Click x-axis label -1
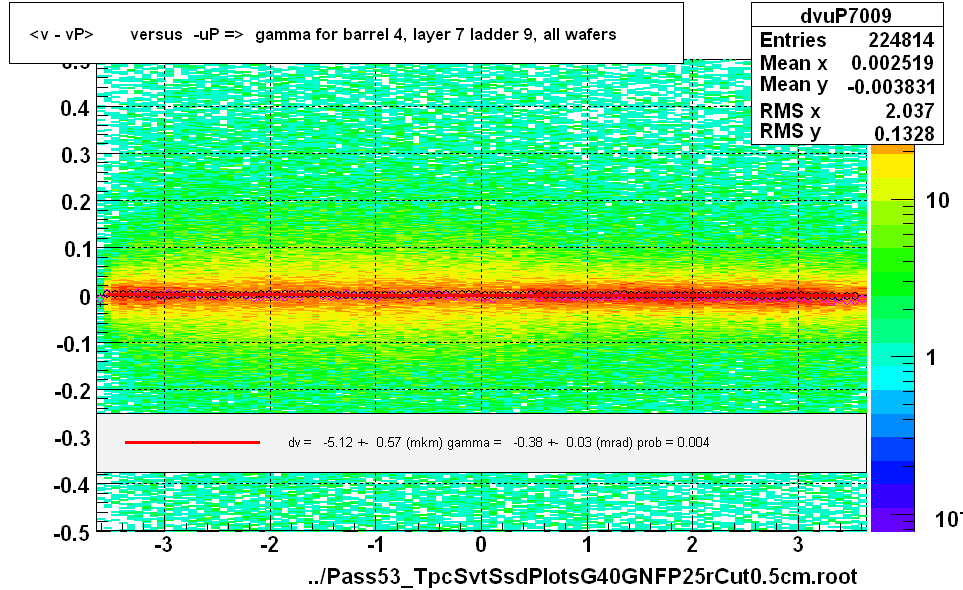Viewport: 963px width, 590px height. 375,545
